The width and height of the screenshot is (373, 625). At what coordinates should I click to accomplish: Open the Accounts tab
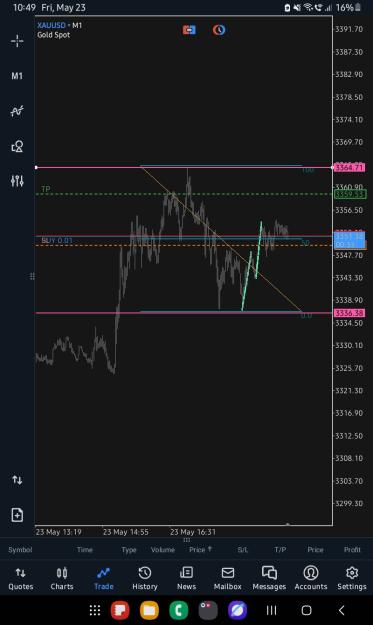[311, 579]
